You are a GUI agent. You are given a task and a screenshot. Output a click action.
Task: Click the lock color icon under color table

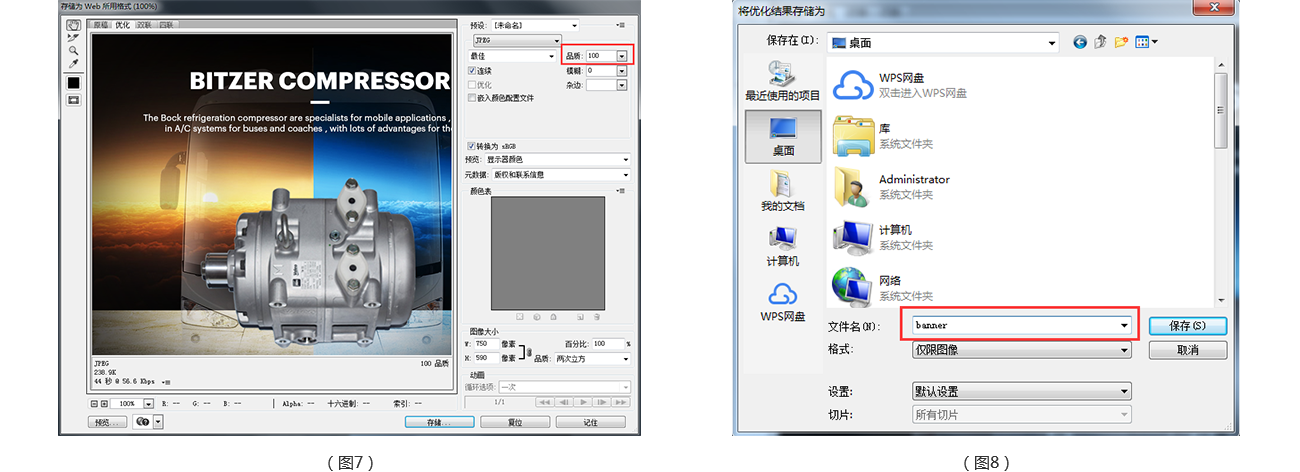552,317
